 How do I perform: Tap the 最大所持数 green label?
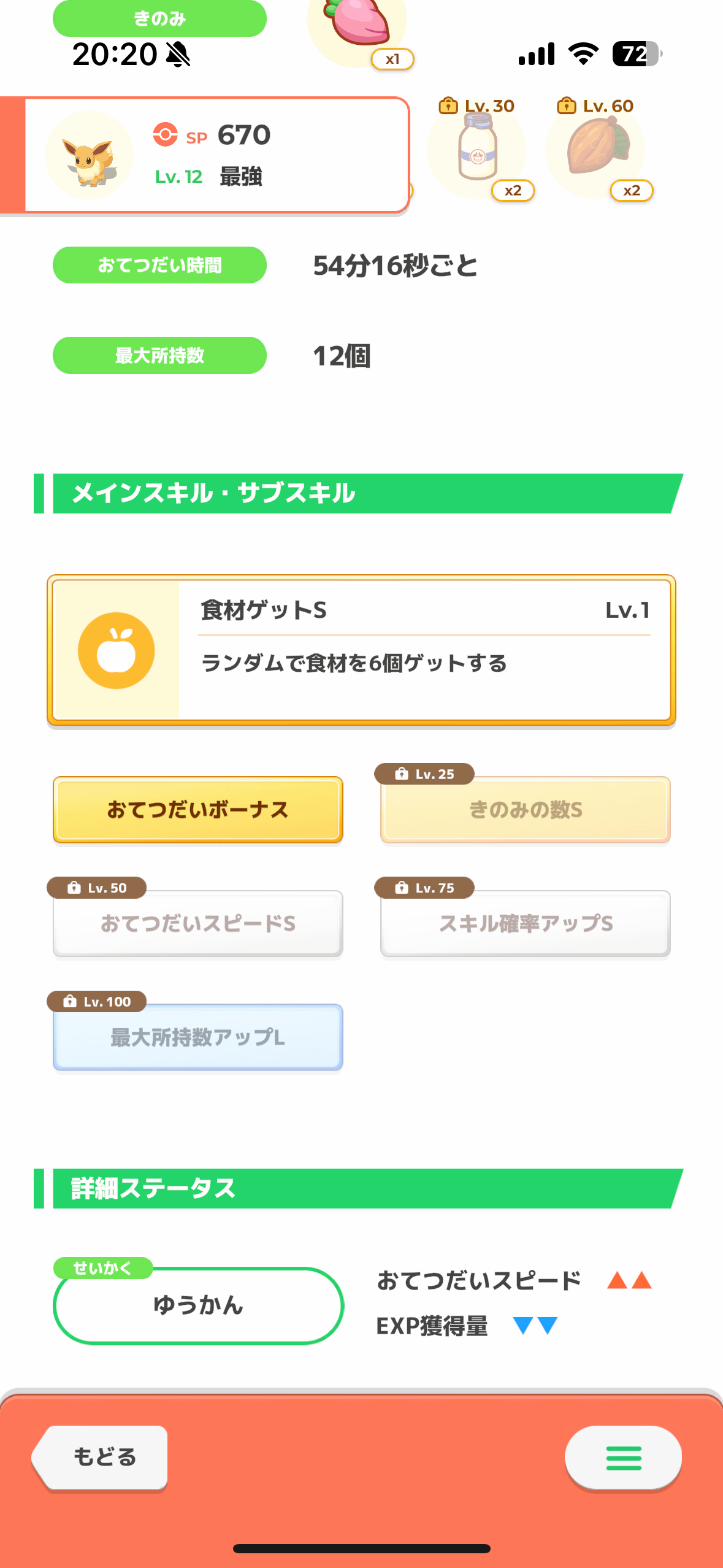pyautogui.click(x=159, y=355)
